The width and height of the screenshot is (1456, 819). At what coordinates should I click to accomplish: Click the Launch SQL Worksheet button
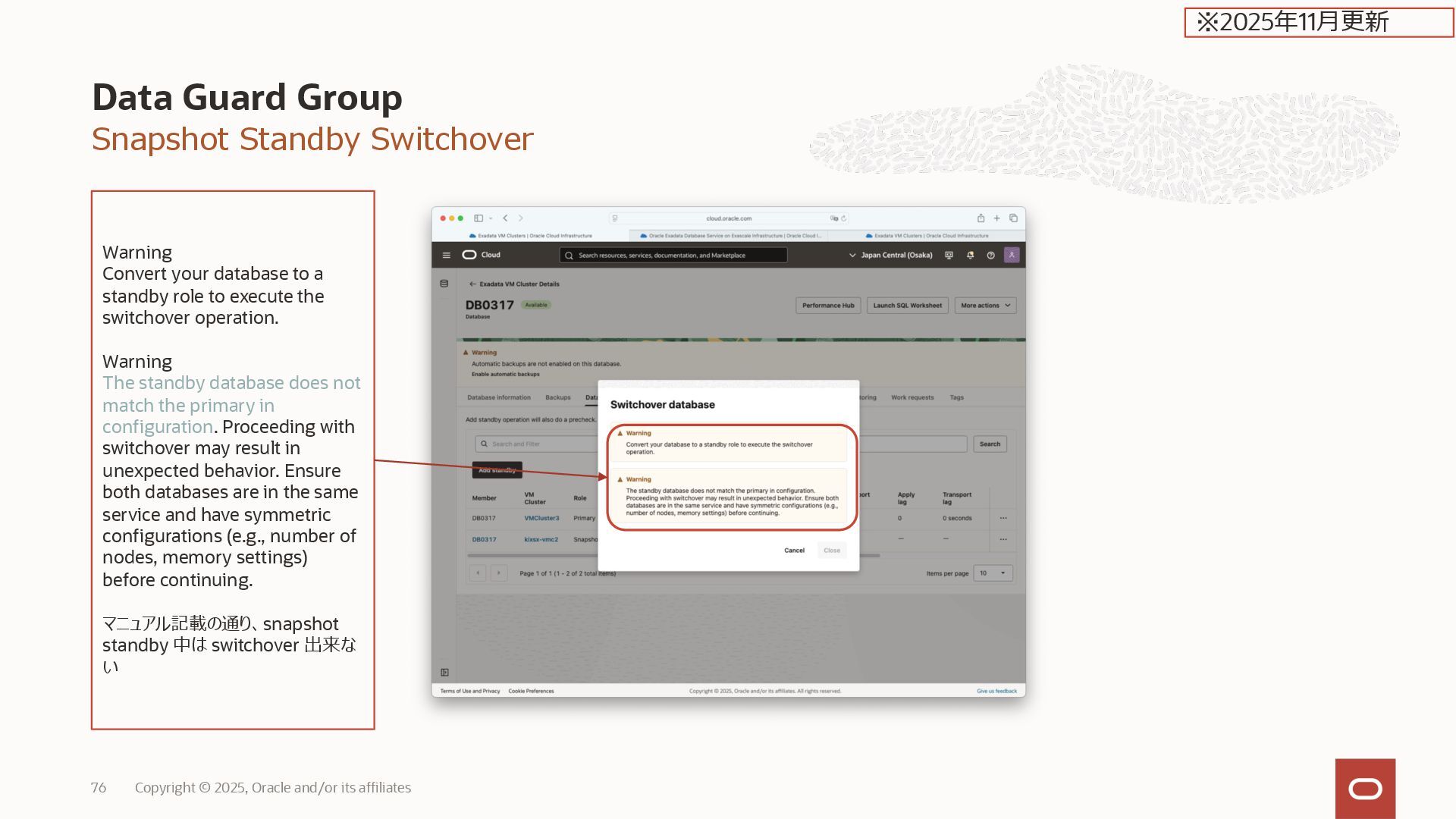coord(907,306)
